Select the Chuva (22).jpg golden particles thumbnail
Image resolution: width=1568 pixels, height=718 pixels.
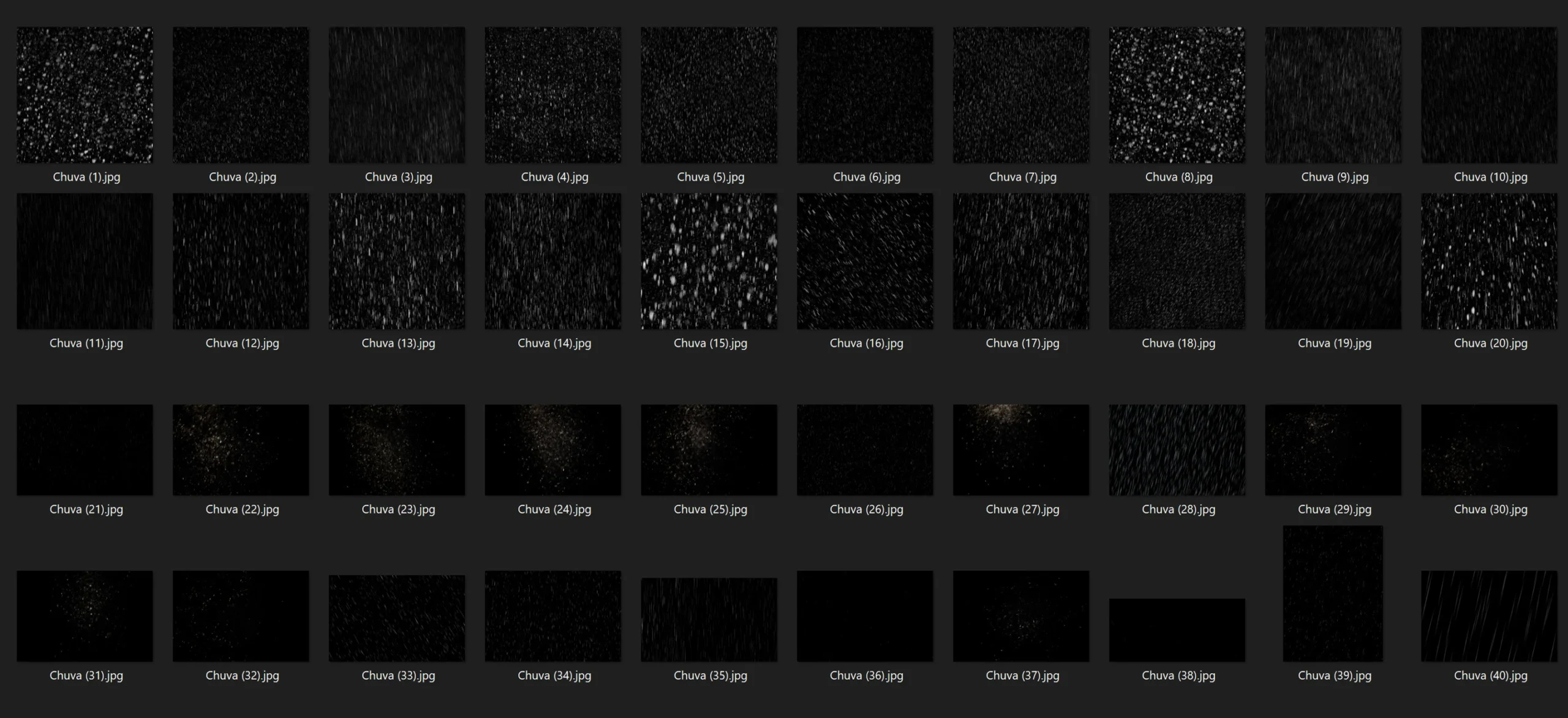(x=241, y=450)
